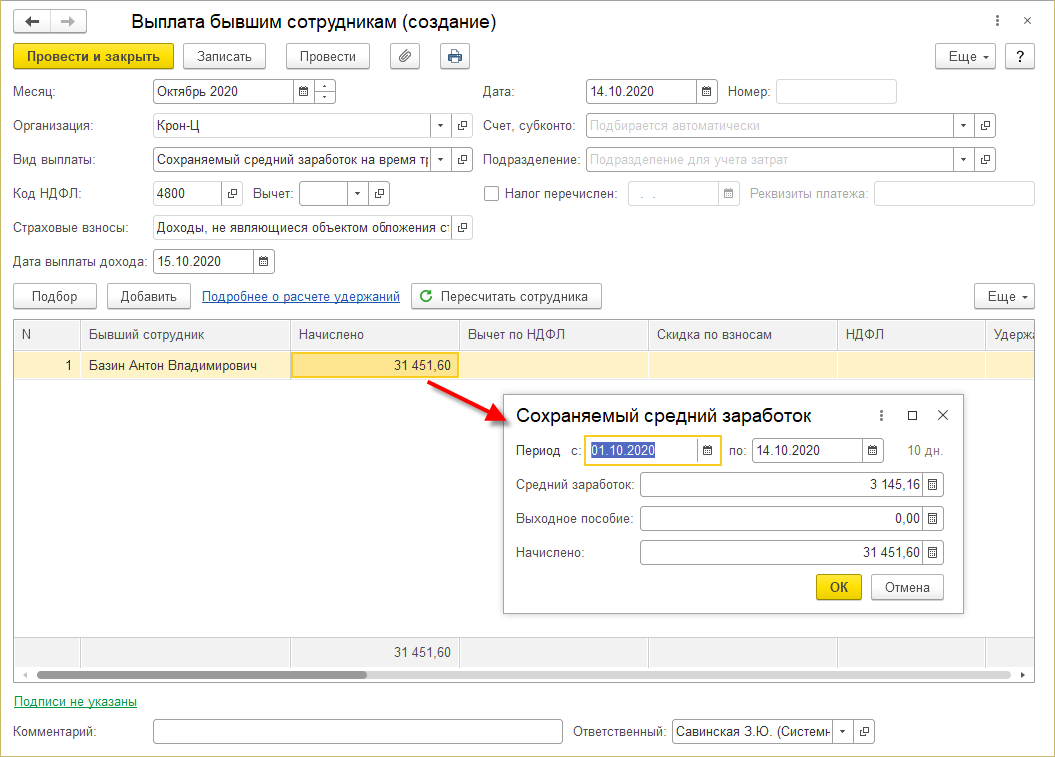The image size is (1055, 757).
Task: Click the Провести и закрыть button
Action: 93,56
